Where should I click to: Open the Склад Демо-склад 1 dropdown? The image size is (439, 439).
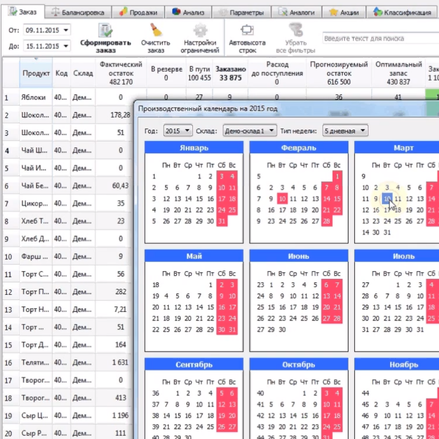click(x=249, y=131)
